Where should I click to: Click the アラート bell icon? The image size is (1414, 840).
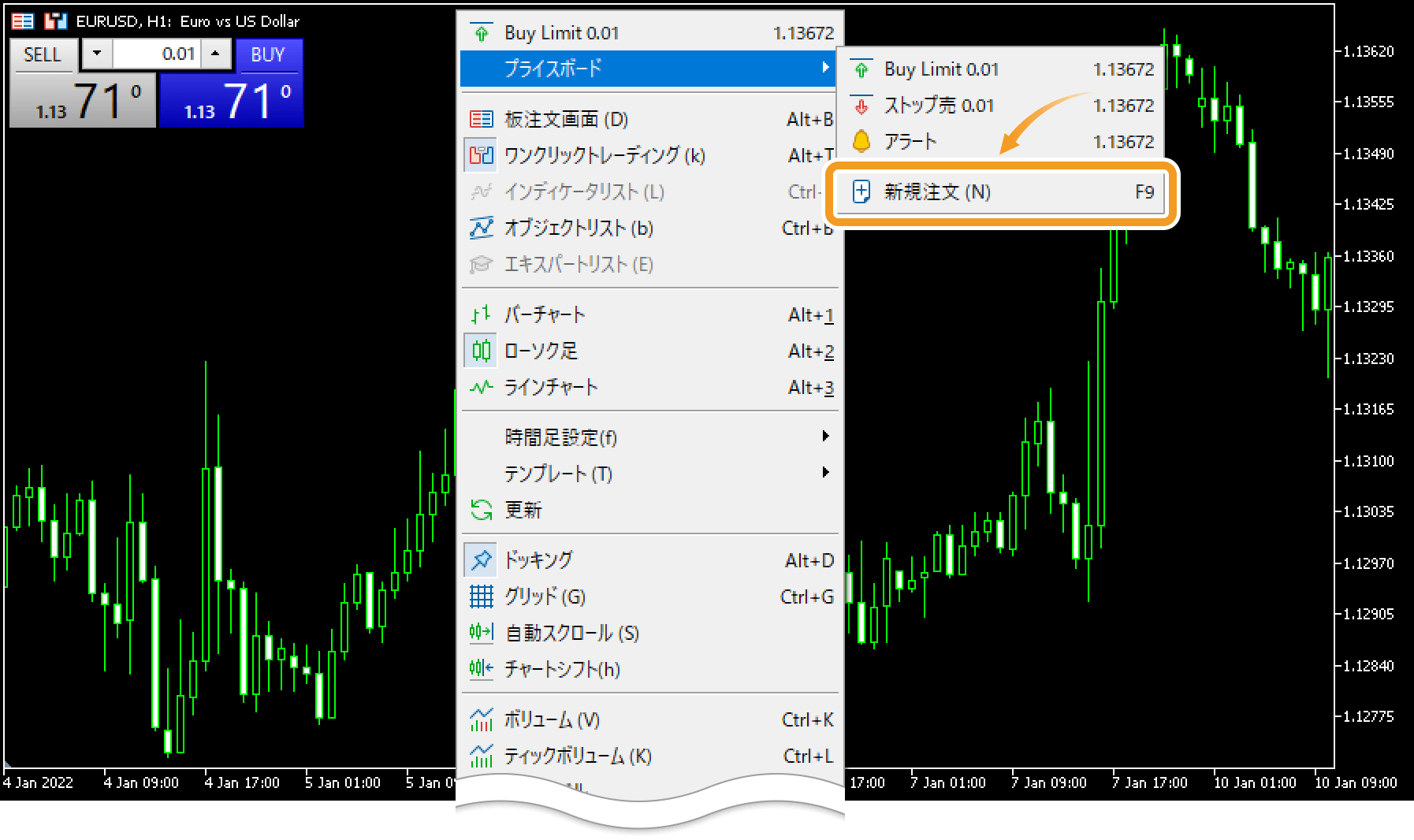(x=861, y=142)
